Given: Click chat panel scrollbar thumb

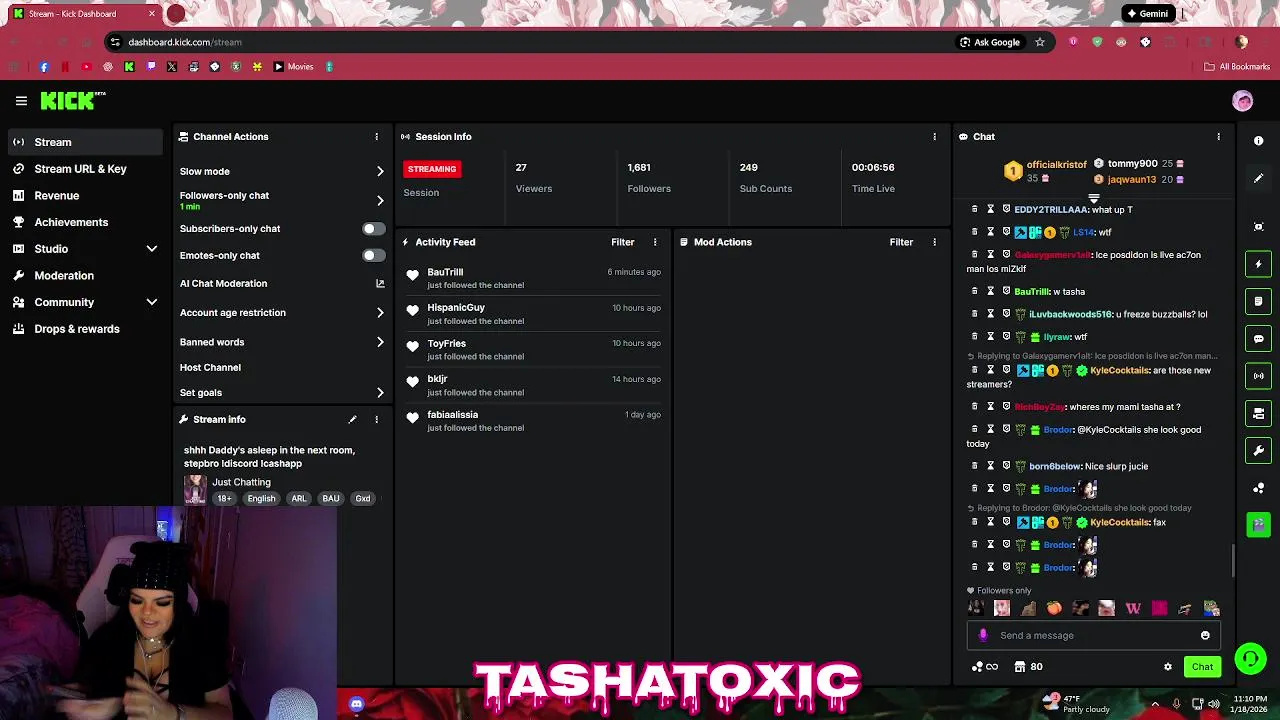Looking at the screenshot, I should click(1233, 560).
